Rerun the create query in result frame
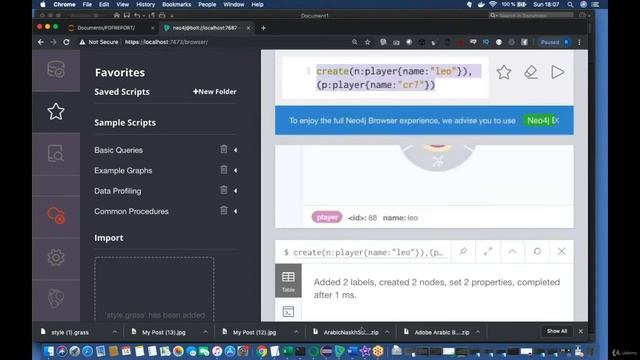The width and height of the screenshot is (640, 360). pos(537,251)
